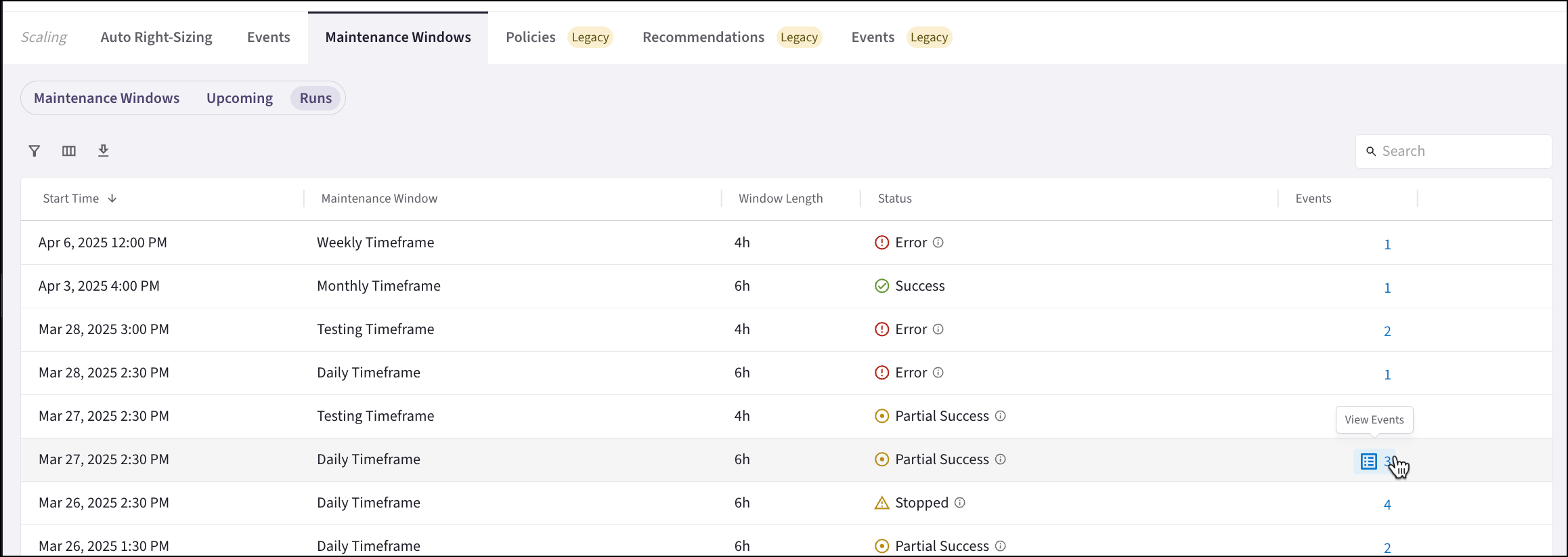
Task: Select the Runs view toggle
Action: click(x=315, y=98)
